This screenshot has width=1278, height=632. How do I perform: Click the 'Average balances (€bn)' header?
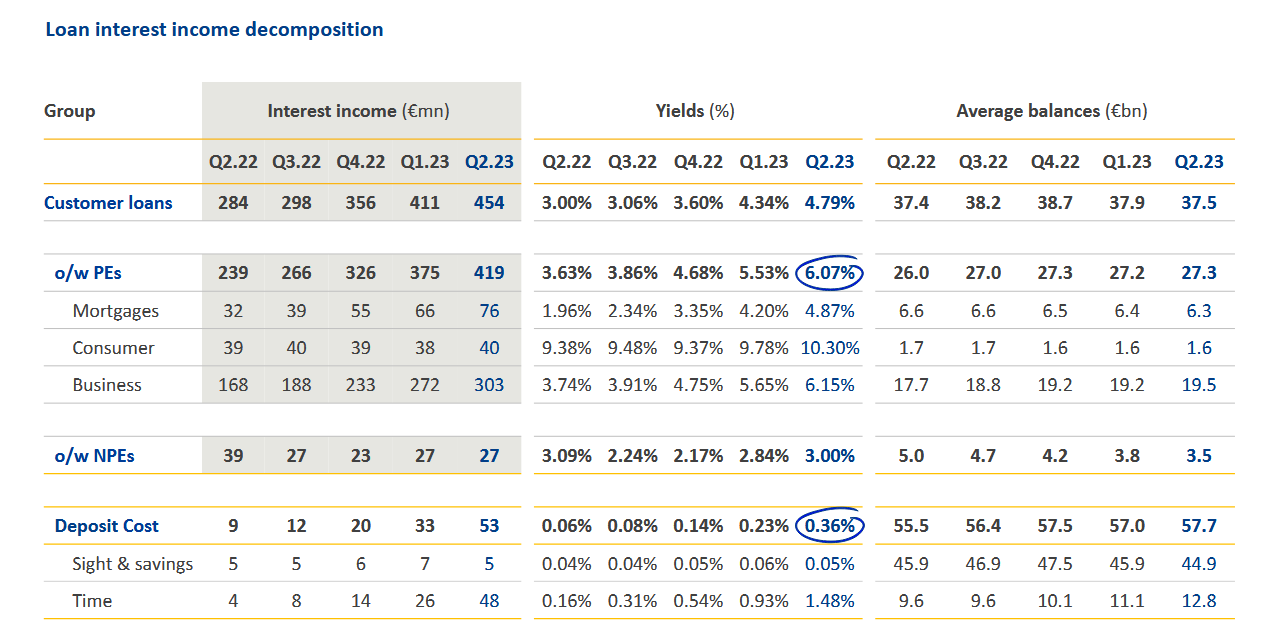coord(1051,111)
